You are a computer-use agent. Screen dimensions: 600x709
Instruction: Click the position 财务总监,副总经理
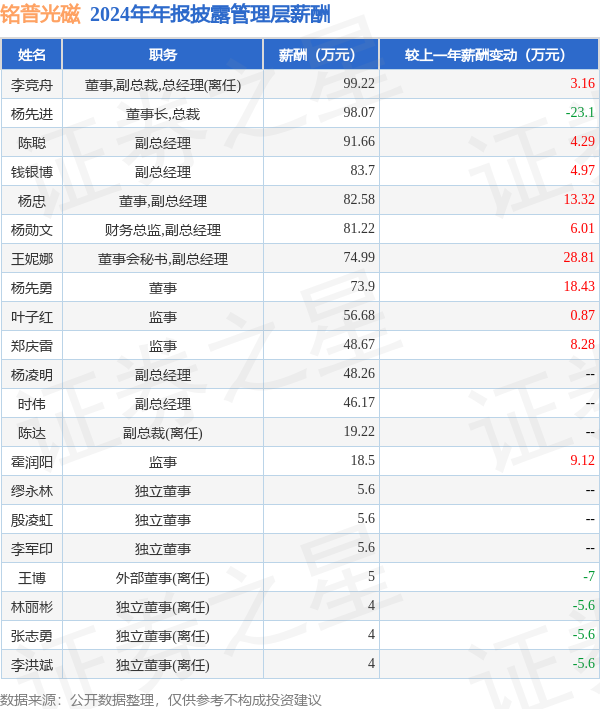click(163, 230)
